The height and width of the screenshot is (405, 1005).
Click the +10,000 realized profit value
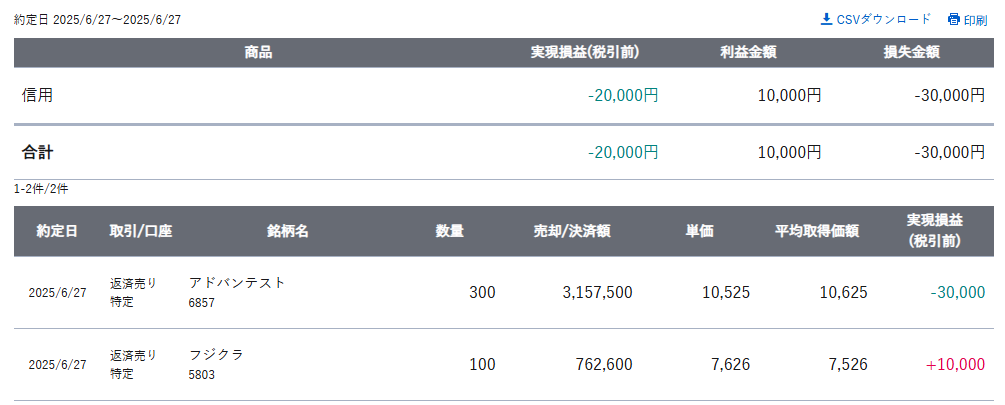click(x=955, y=365)
